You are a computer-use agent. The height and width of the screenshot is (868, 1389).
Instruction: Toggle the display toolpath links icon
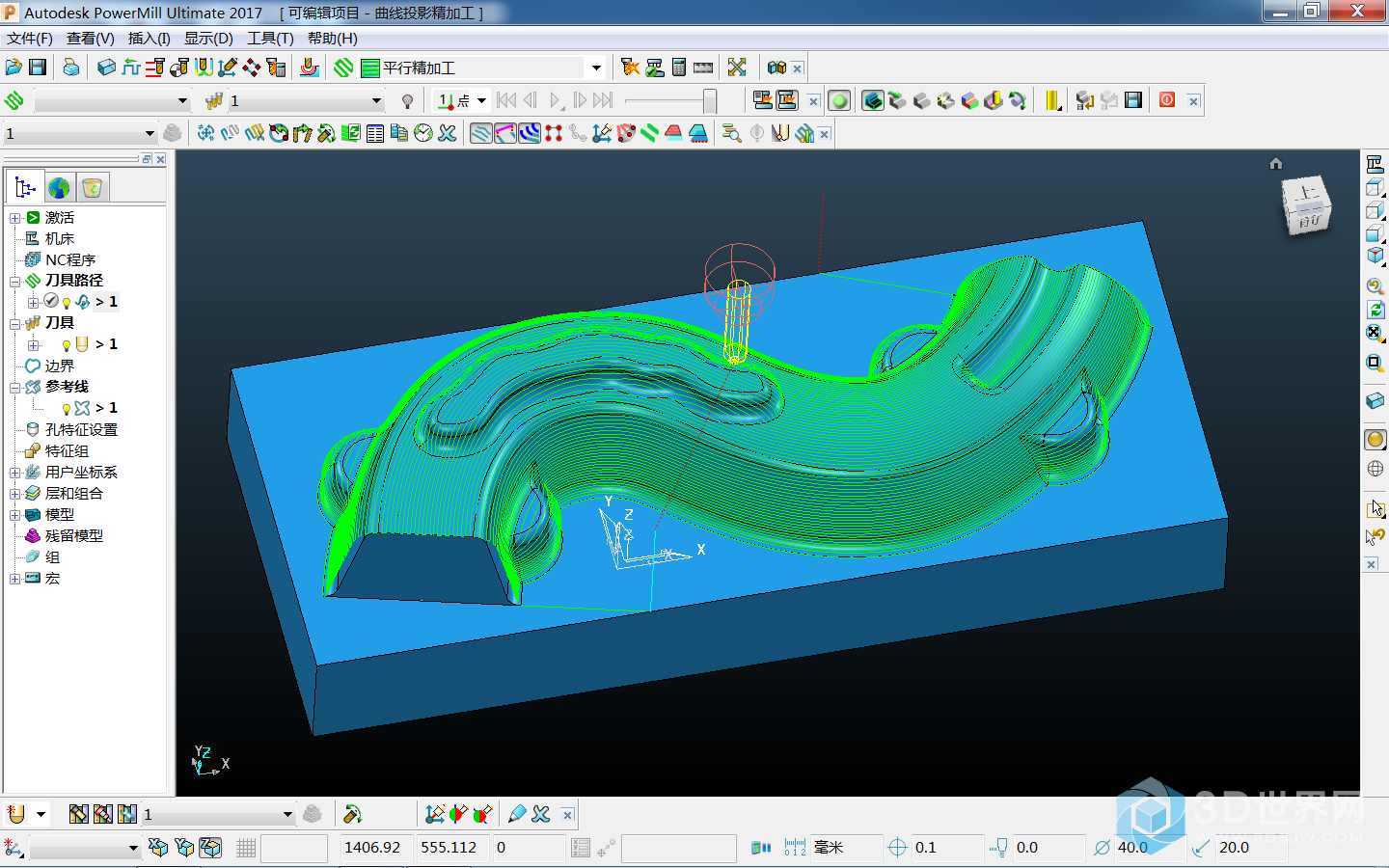[505, 133]
